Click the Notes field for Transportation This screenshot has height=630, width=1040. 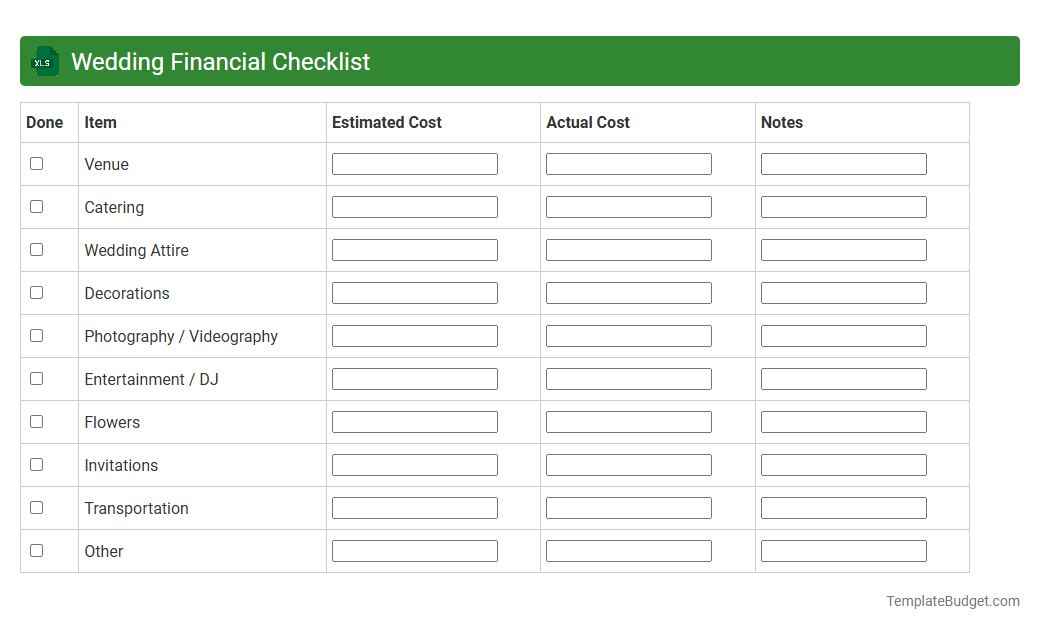point(843,507)
